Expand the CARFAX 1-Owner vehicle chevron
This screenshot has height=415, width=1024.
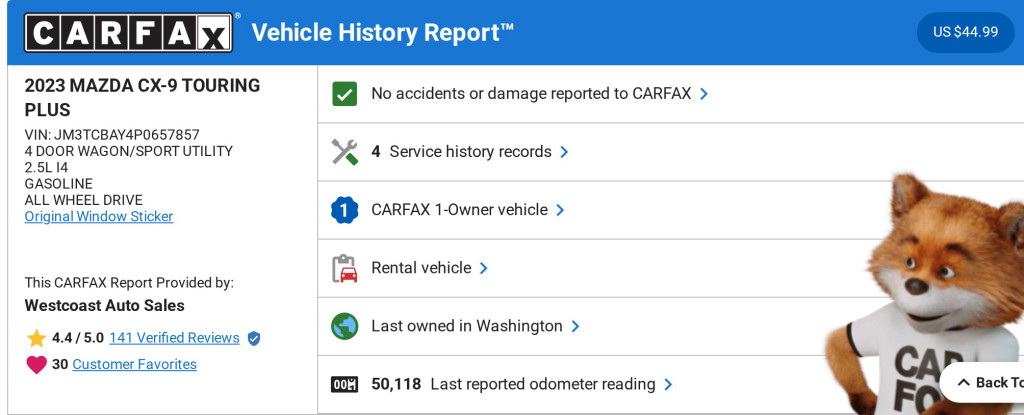point(560,210)
